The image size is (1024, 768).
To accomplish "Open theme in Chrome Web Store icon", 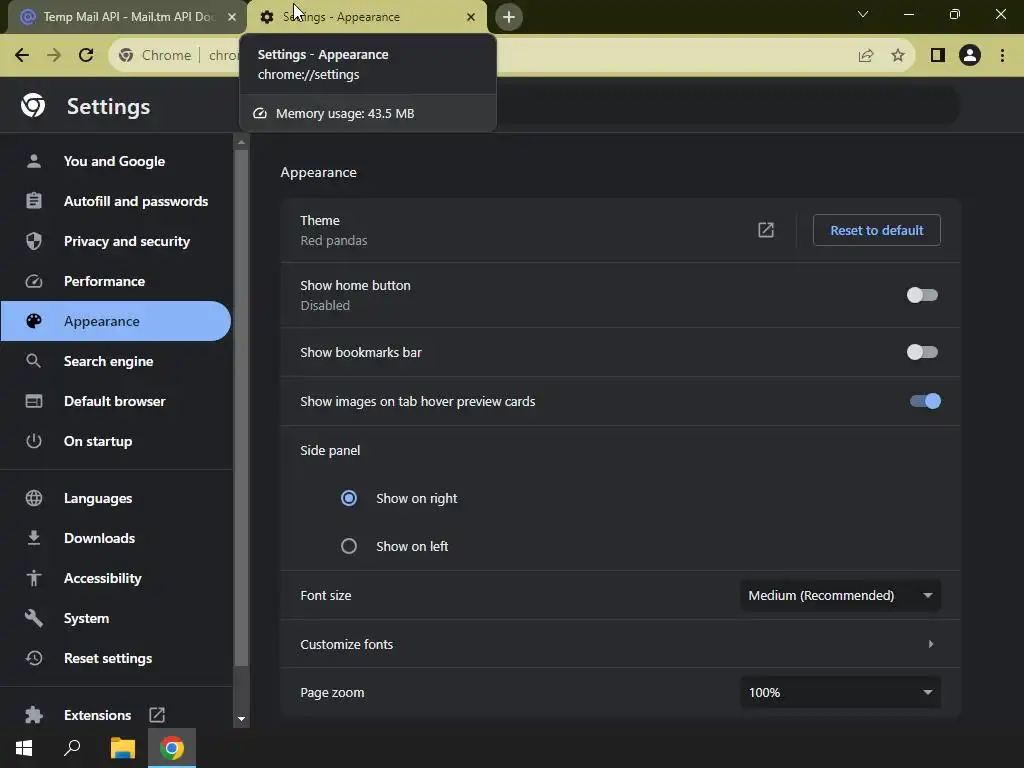I will [x=766, y=230].
